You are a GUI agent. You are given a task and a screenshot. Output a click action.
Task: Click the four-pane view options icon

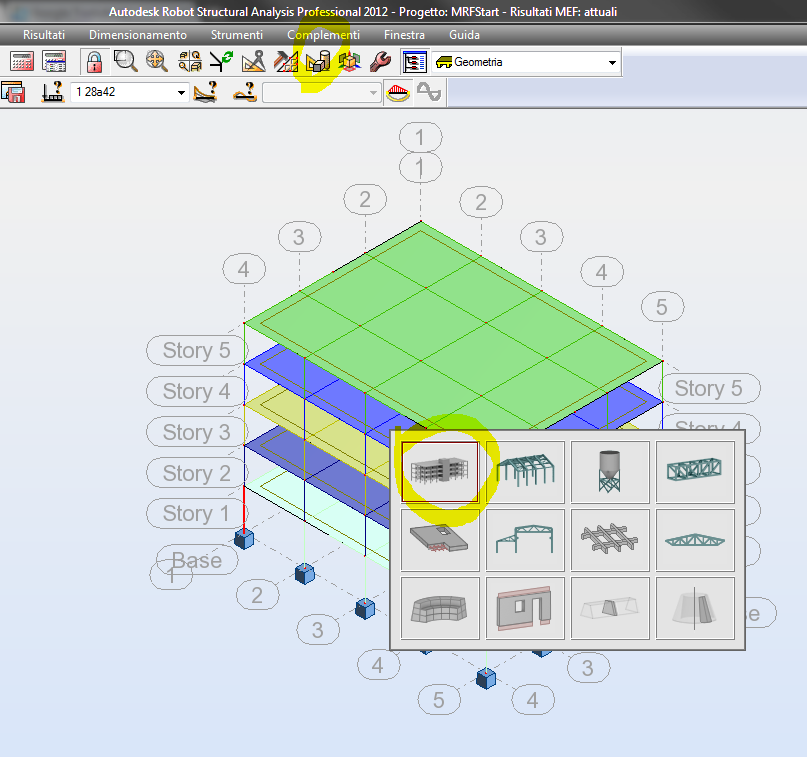click(x=189, y=61)
